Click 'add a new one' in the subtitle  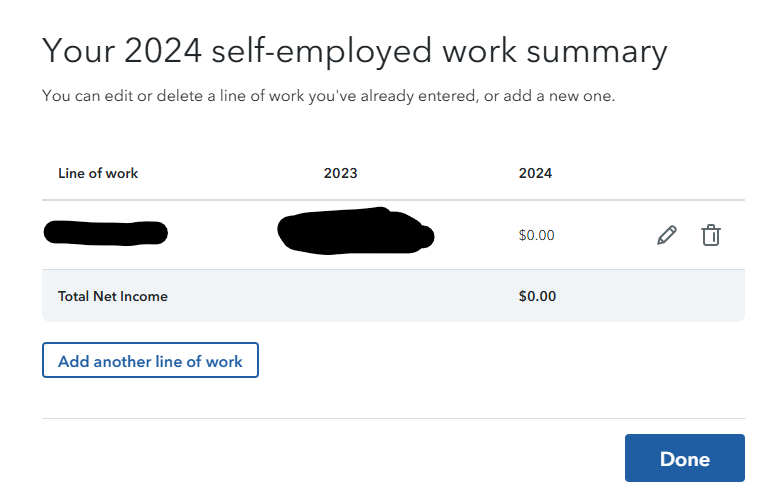click(559, 96)
